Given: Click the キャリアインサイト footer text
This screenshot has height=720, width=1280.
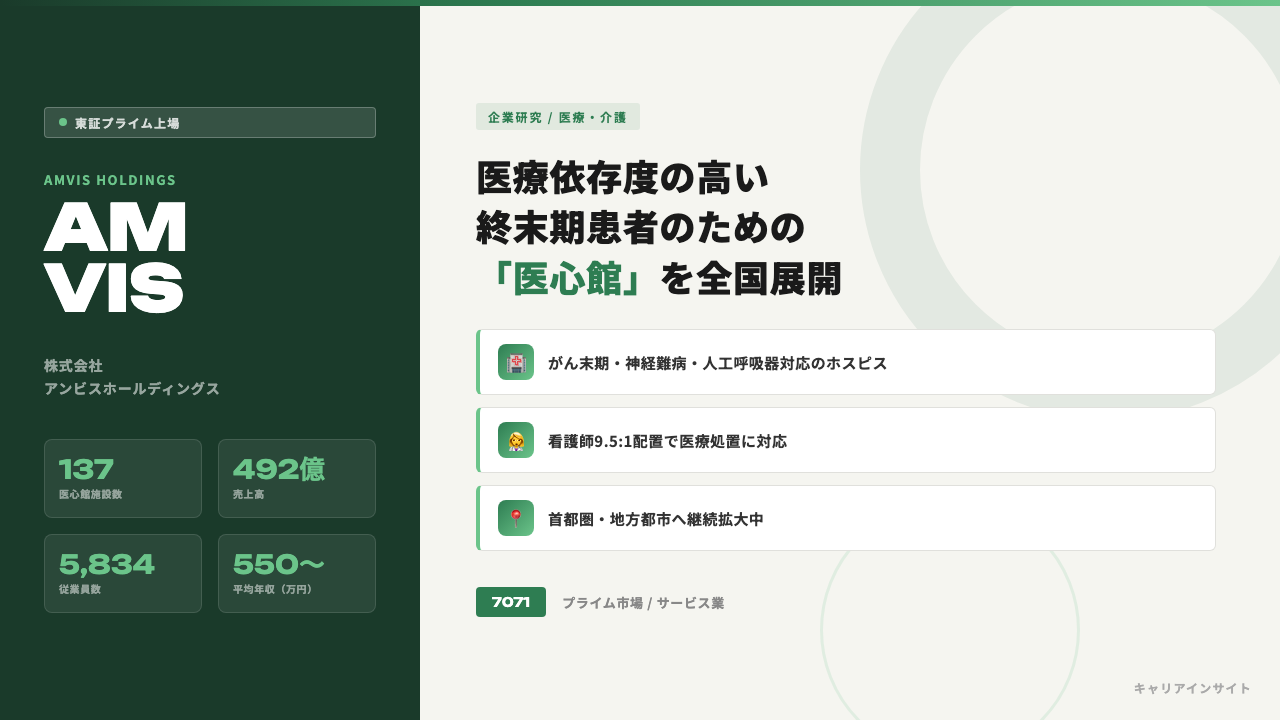Looking at the screenshot, I should tap(1192, 688).
